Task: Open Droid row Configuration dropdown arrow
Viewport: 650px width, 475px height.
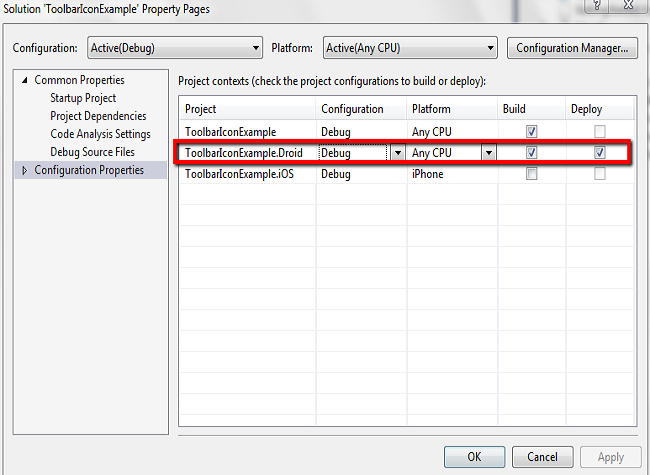Action: pos(398,153)
